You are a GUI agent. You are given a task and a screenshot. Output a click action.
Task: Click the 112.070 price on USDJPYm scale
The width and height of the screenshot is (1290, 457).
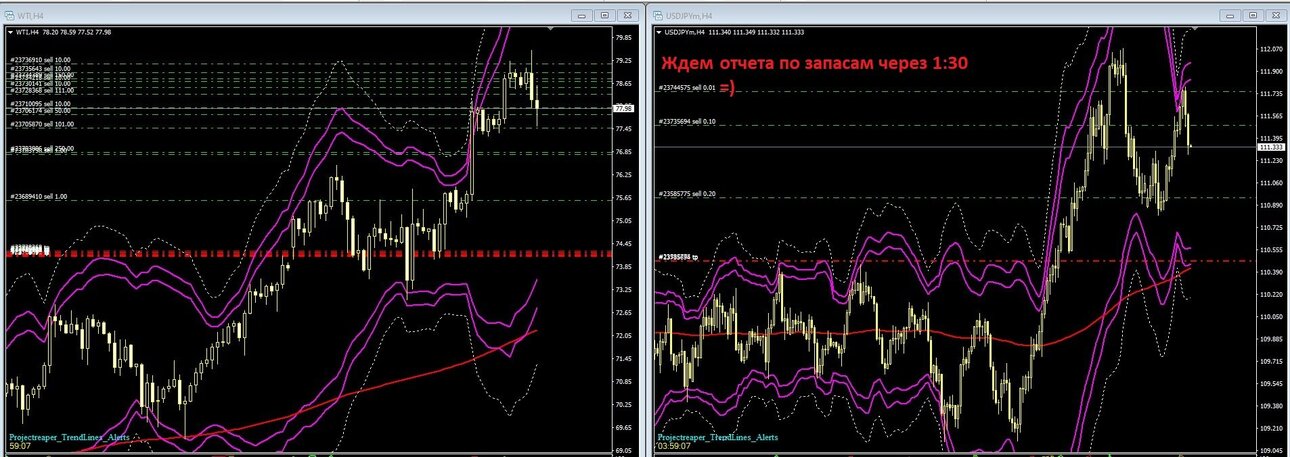(x=1272, y=49)
